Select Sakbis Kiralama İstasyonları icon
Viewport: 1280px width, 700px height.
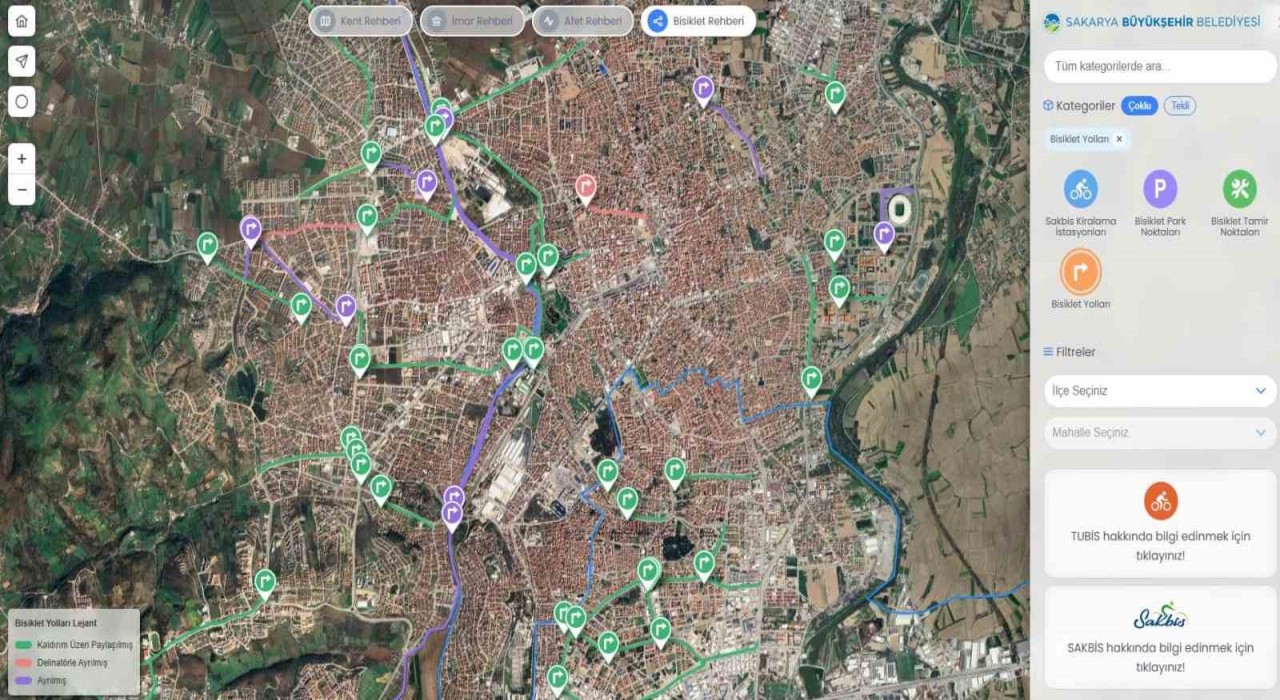pyautogui.click(x=1080, y=189)
